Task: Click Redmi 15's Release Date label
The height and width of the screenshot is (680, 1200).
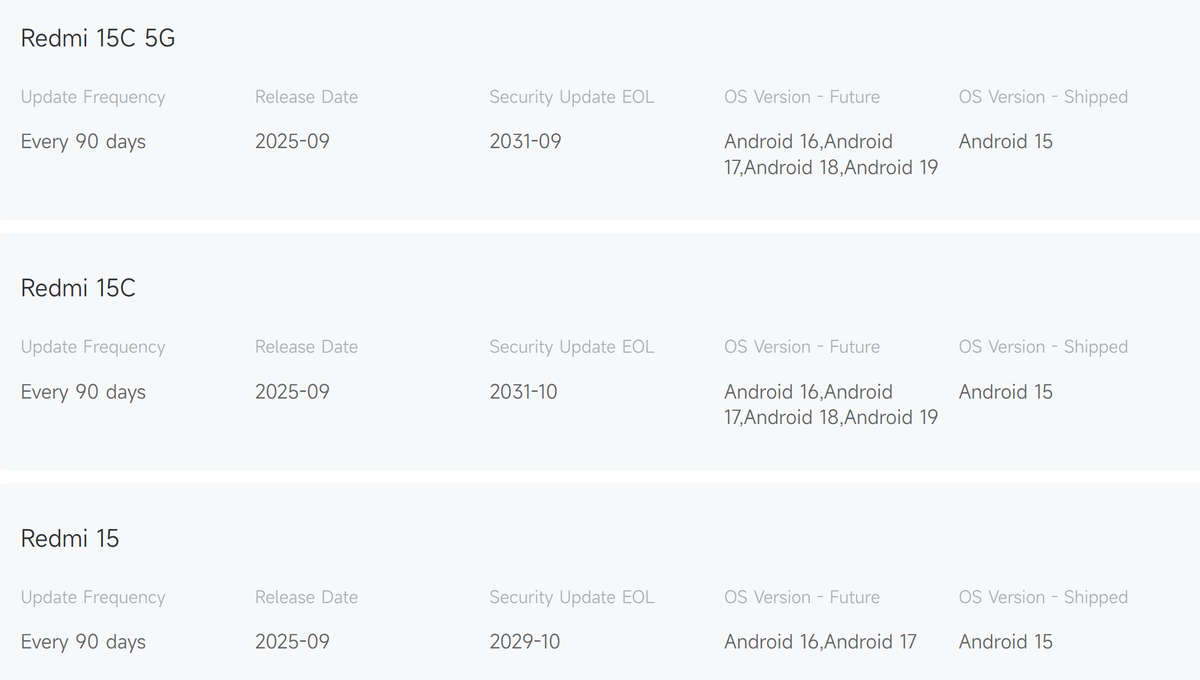Action: 306,597
